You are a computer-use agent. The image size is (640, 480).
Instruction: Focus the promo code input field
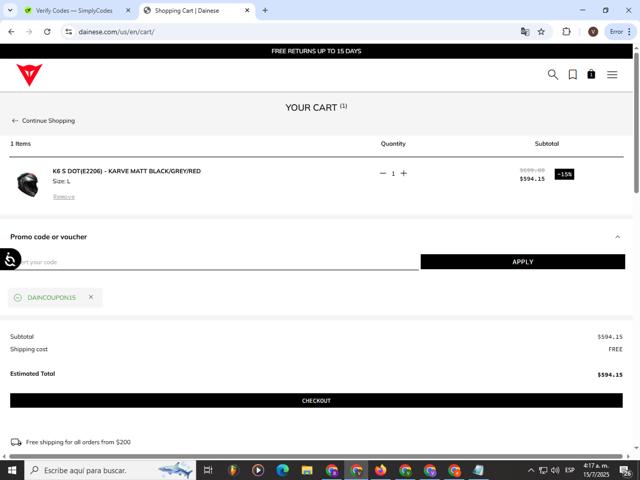pos(214,262)
